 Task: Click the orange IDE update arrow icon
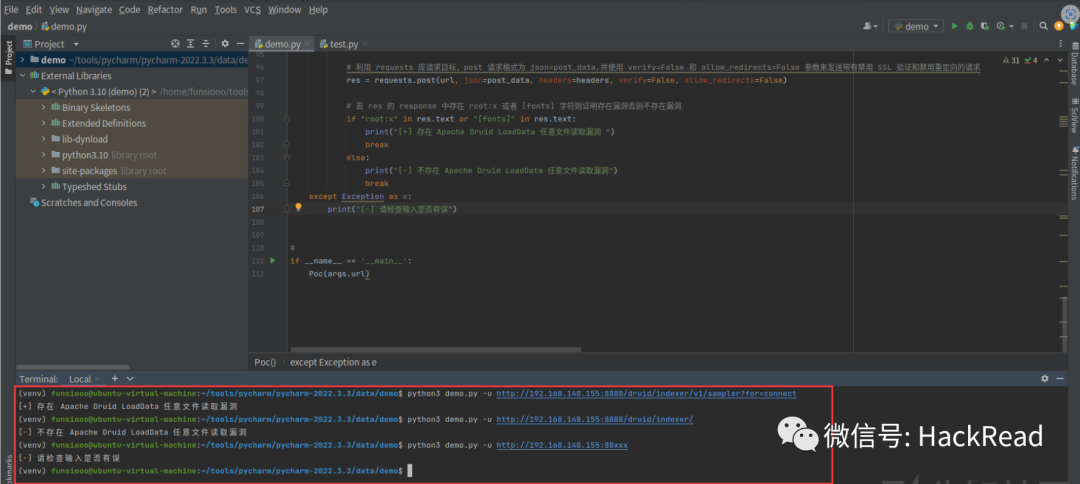(x=1059, y=26)
